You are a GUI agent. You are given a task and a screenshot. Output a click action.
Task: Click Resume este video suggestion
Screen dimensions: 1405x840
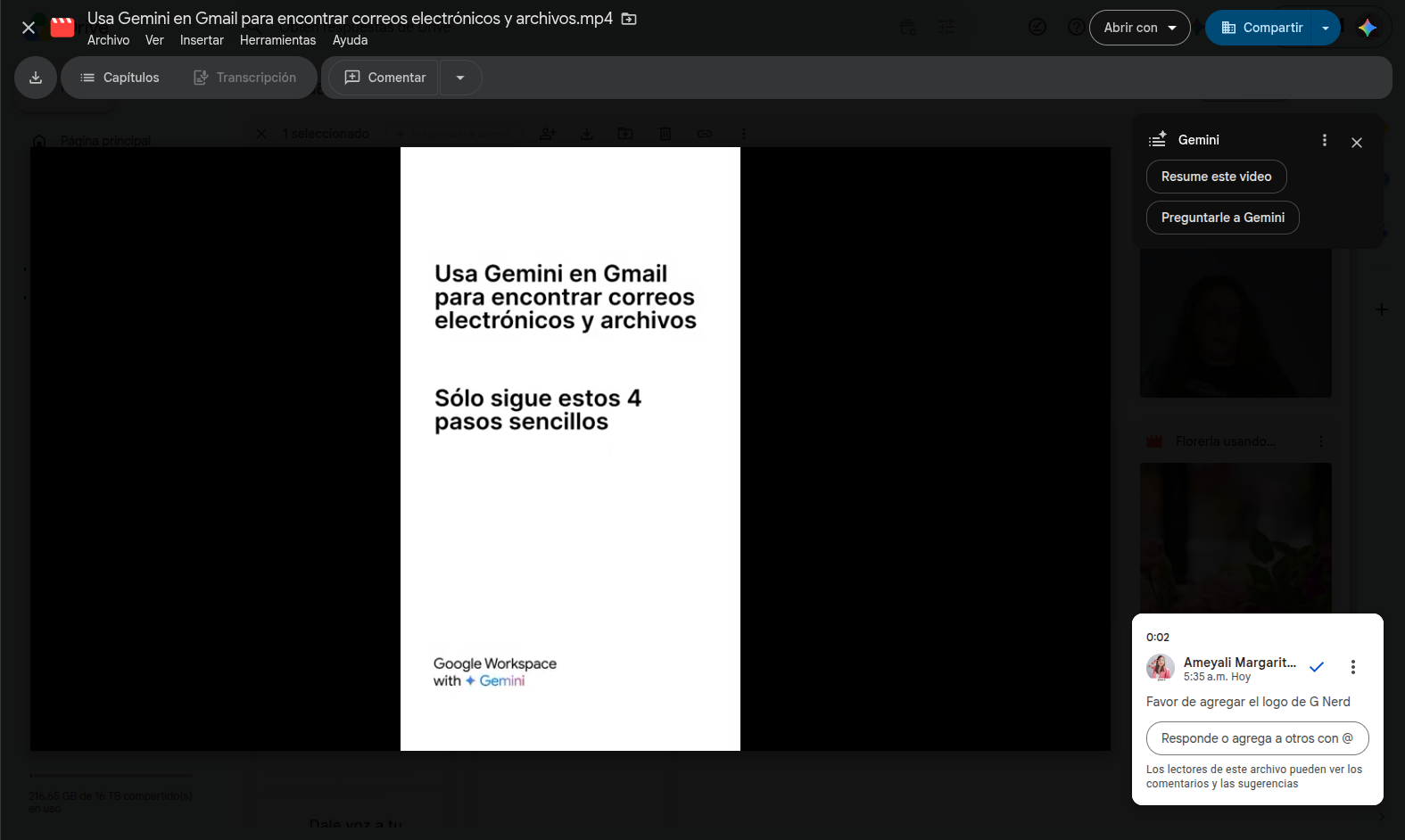[1217, 177]
